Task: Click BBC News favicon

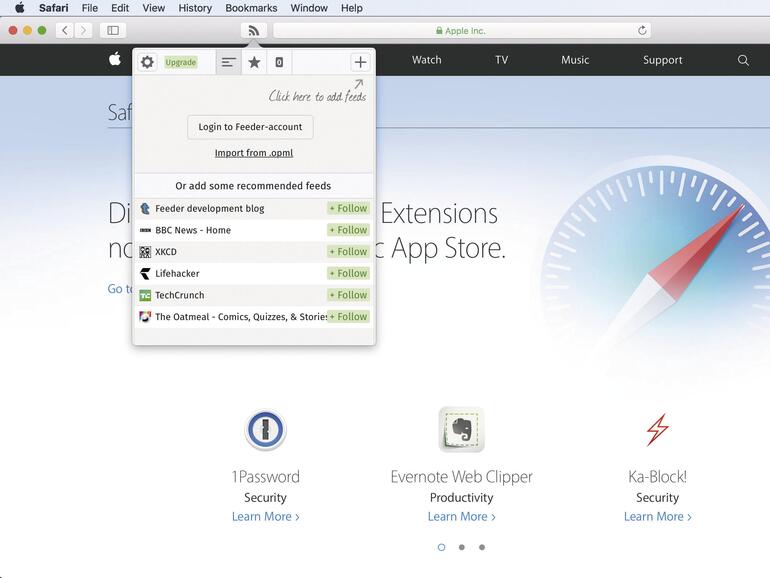Action: (145, 230)
